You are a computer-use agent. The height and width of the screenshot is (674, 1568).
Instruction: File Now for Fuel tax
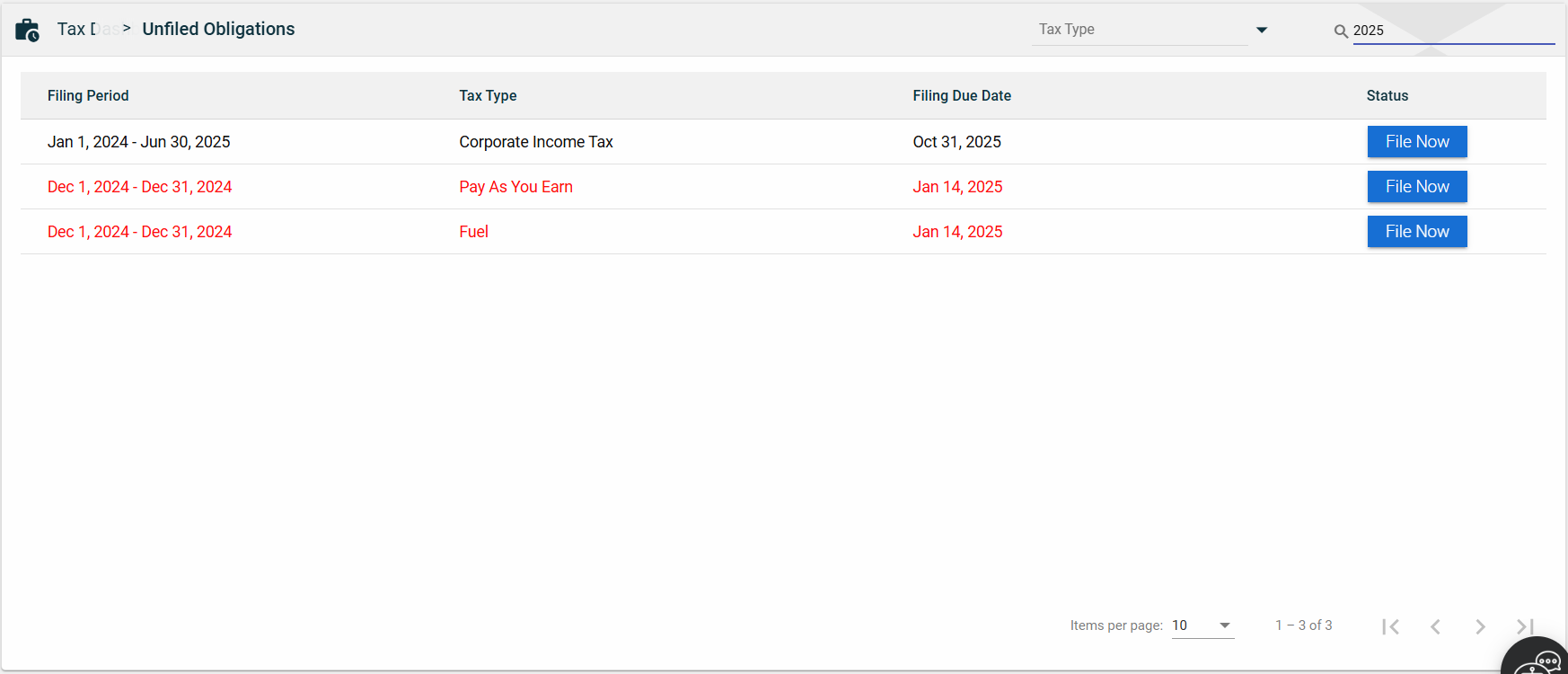click(x=1416, y=232)
